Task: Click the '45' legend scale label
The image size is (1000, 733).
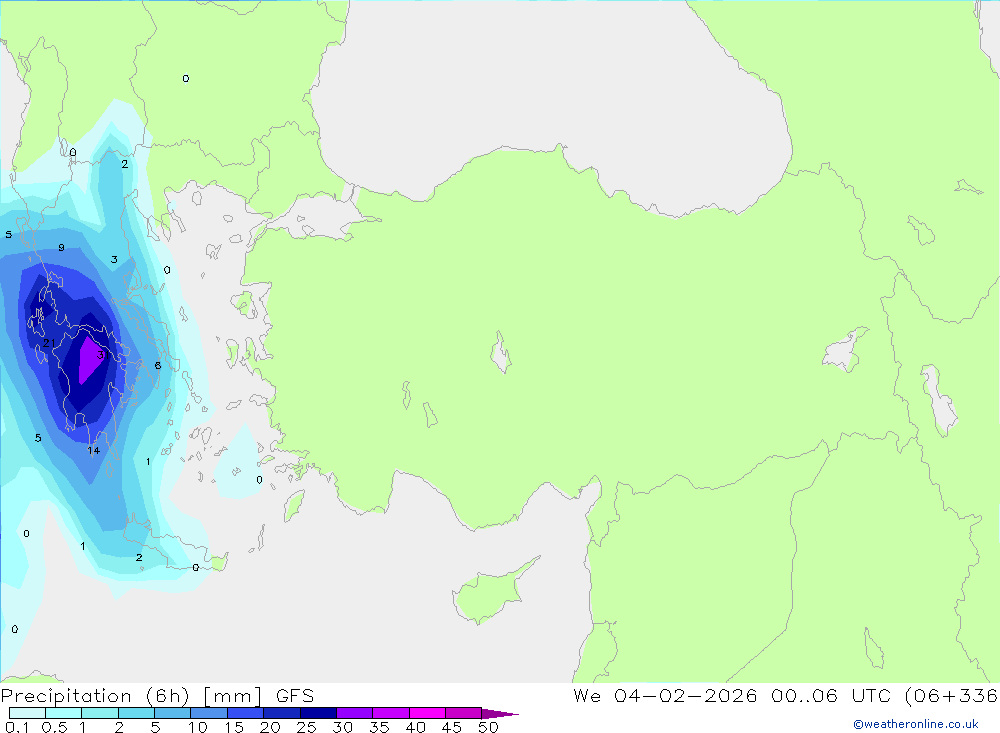Action: pyautogui.click(x=452, y=727)
